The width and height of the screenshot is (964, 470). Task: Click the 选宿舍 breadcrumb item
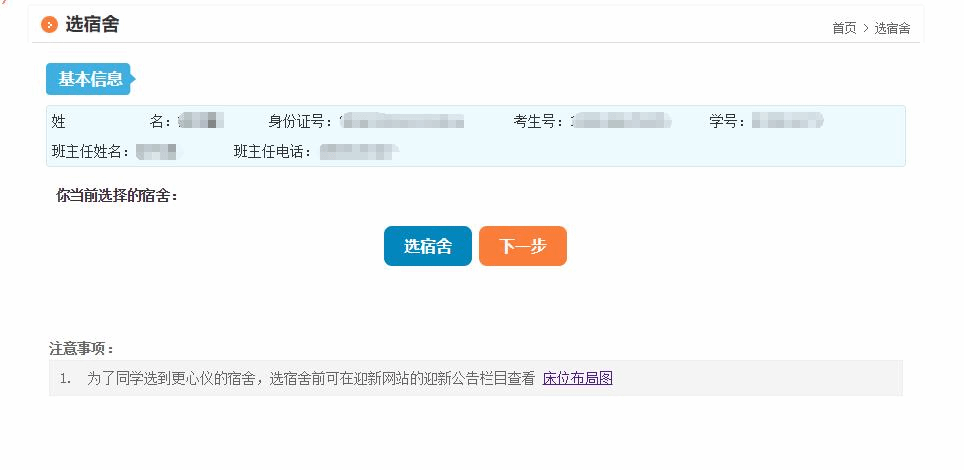click(x=892, y=28)
